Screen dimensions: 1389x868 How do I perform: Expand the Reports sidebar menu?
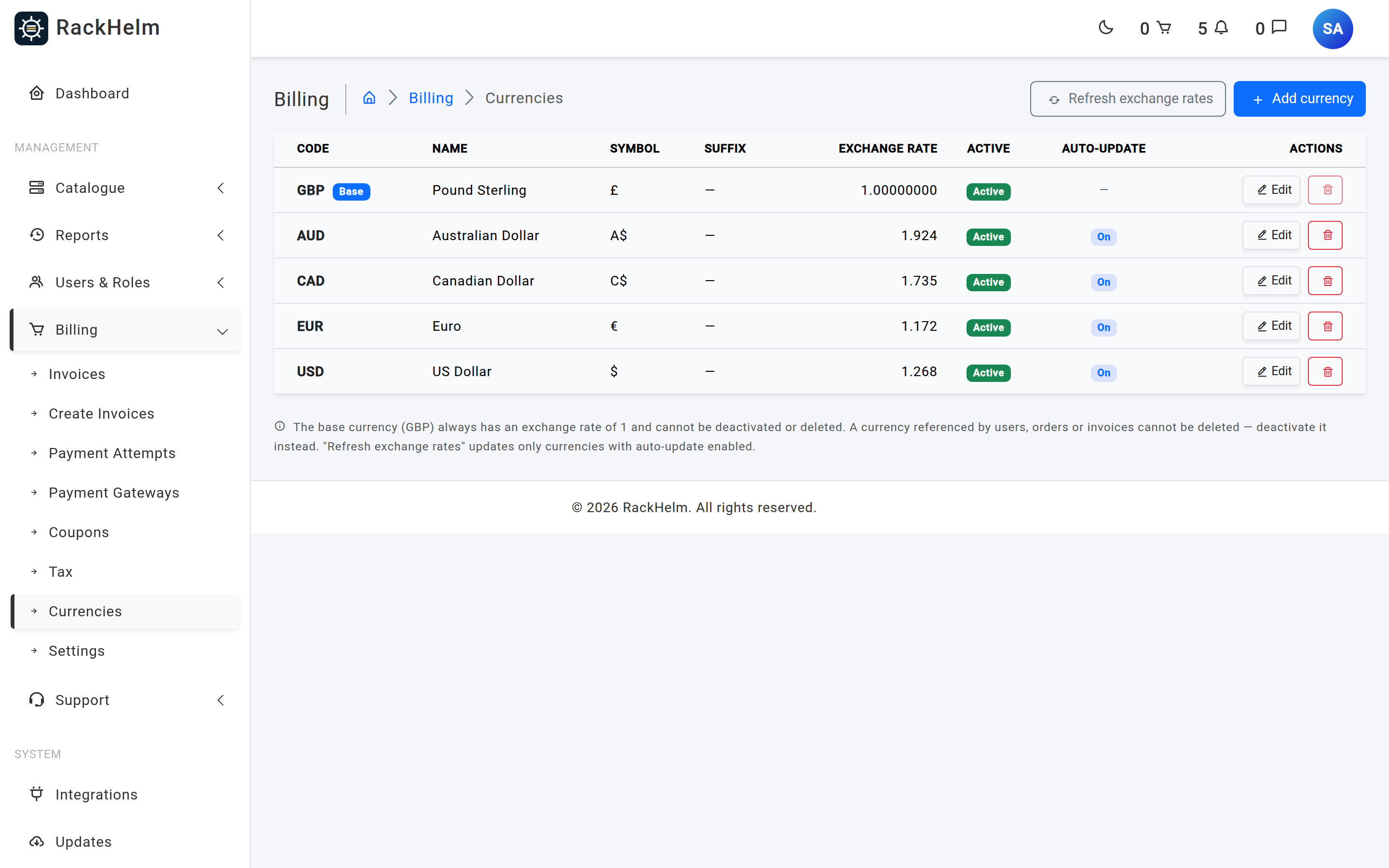(125, 235)
